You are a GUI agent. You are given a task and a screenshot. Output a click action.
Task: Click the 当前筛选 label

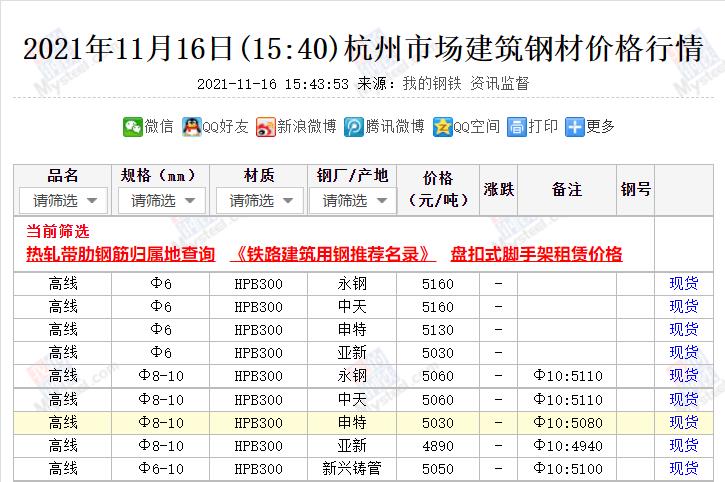(58, 231)
